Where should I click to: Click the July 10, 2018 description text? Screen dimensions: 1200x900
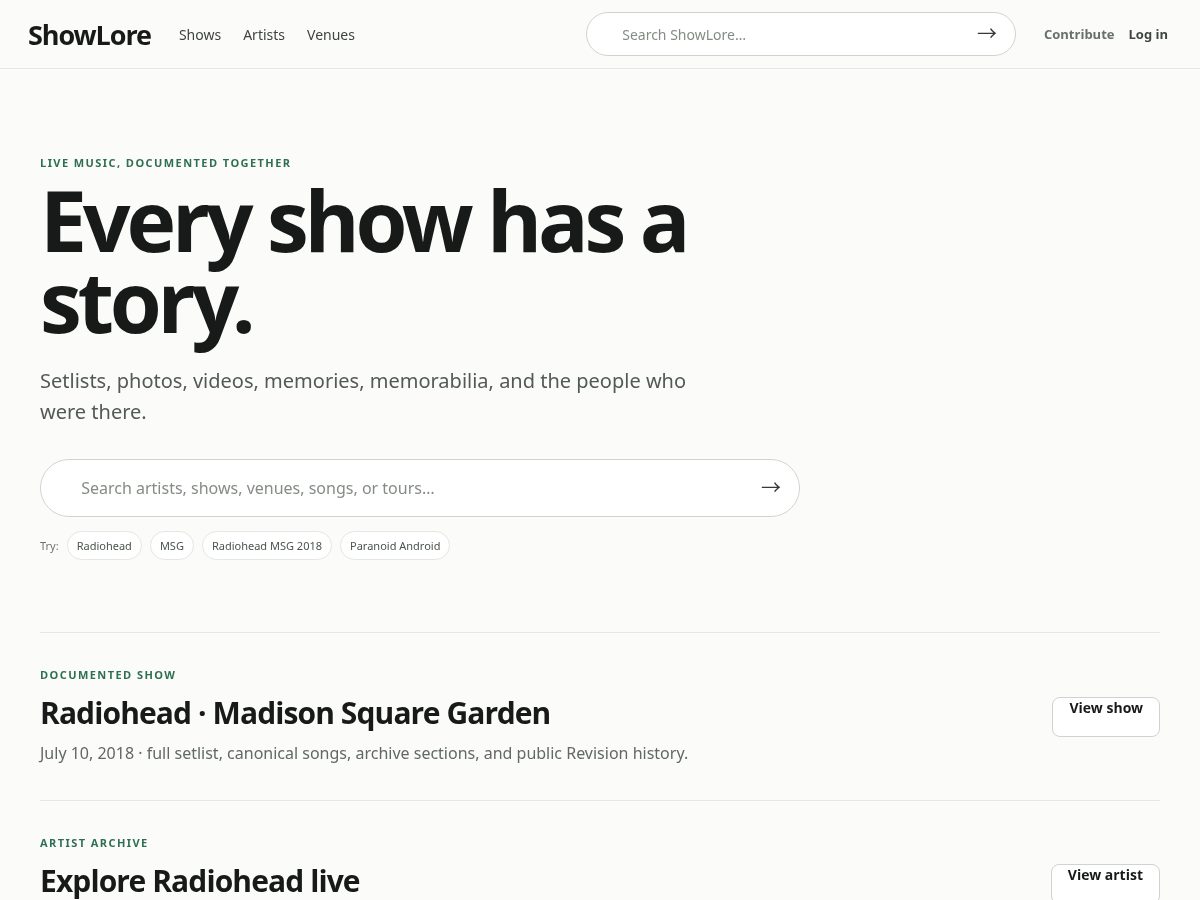tap(364, 753)
